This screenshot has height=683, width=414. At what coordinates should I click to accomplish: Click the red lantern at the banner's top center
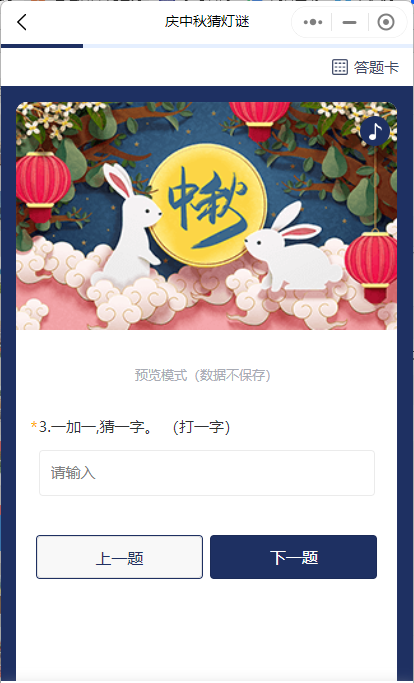point(259,121)
